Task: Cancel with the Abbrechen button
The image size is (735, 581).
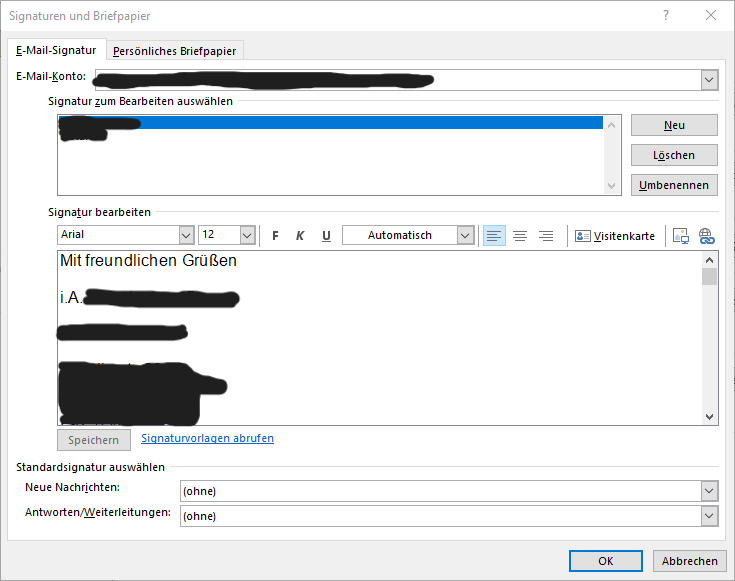Action: 690,561
